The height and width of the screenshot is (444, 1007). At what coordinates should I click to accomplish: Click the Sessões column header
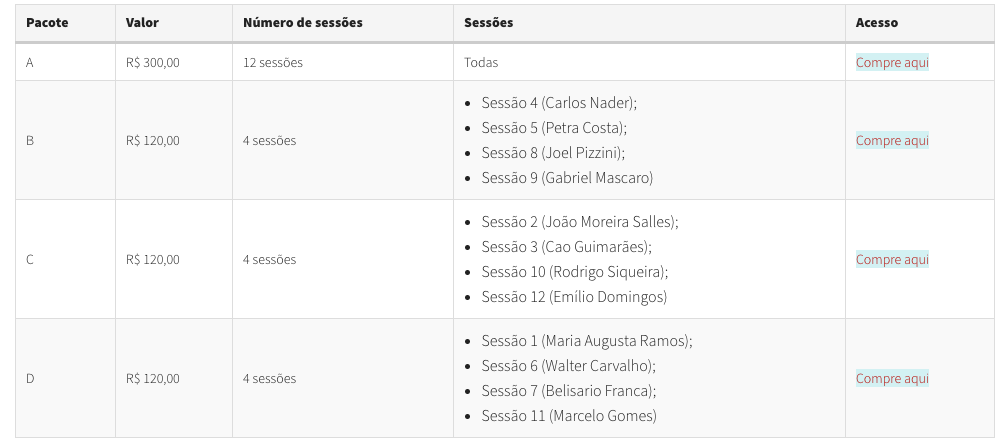pyautogui.click(x=488, y=22)
